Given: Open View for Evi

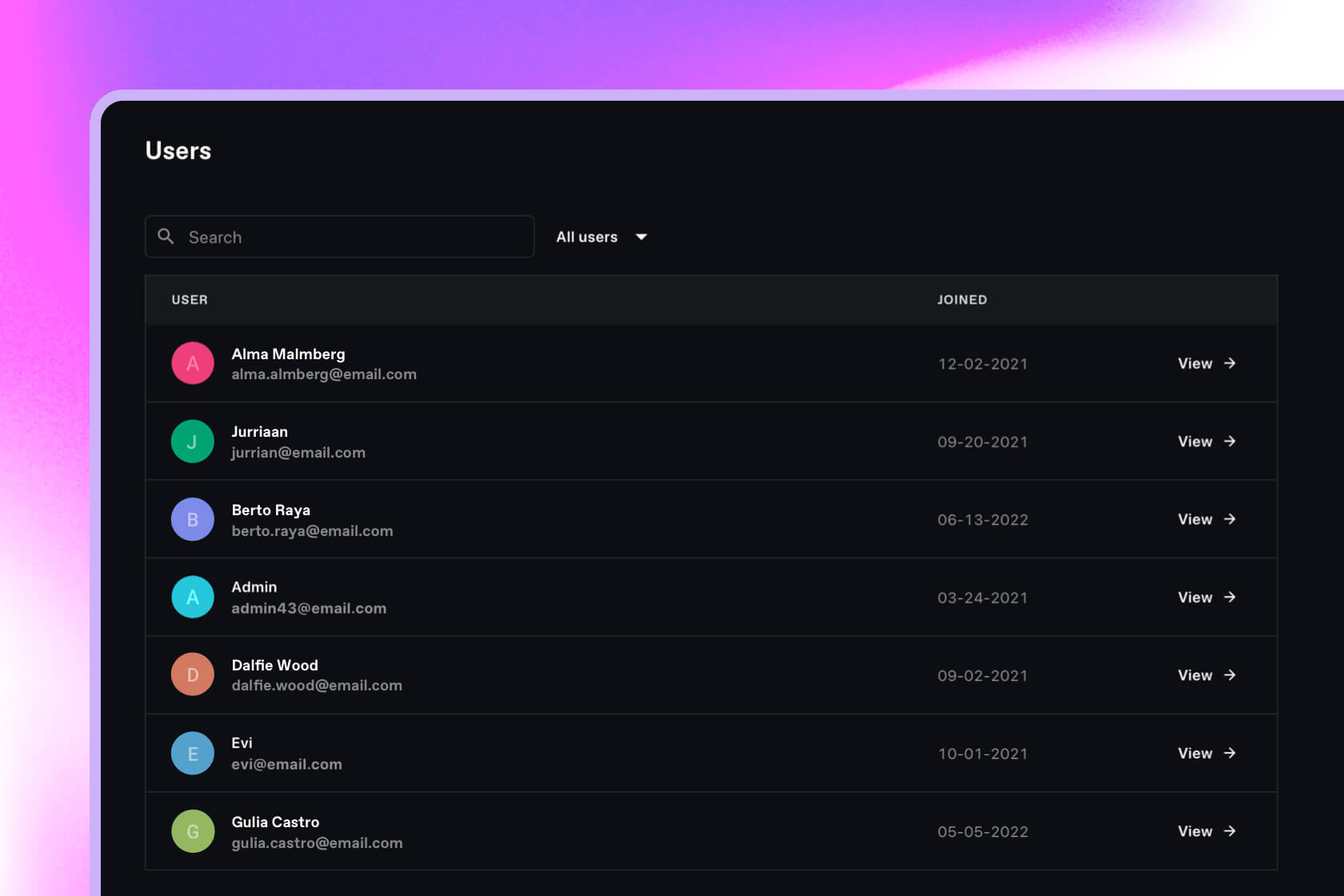Looking at the screenshot, I should click(x=1206, y=754).
